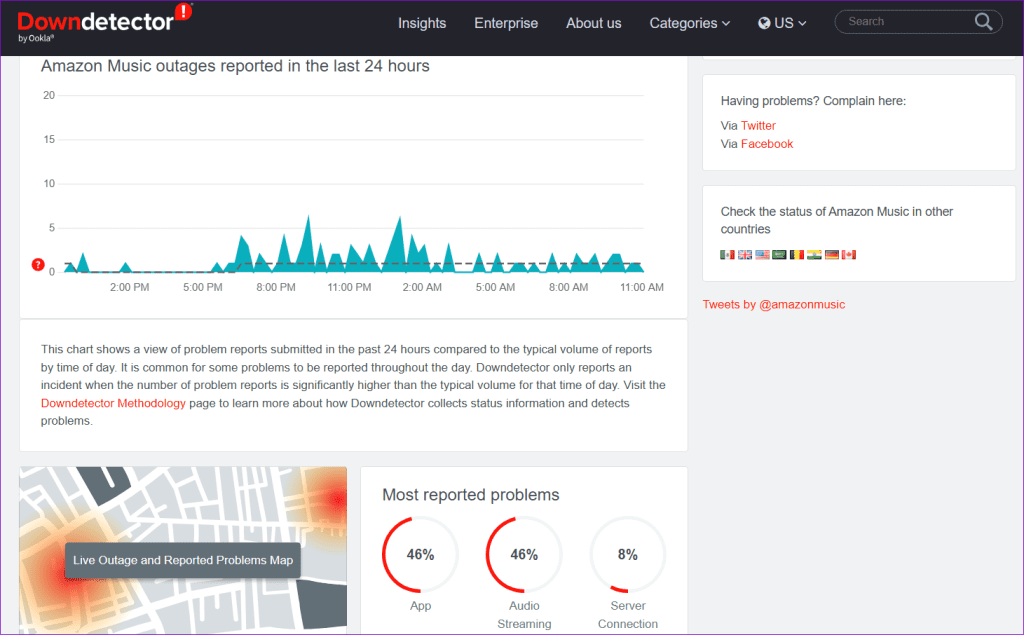Click the red question mark chart help icon

(38, 265)
